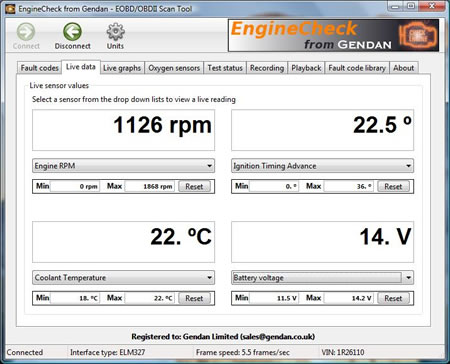Image resolution: width=450 pixels, height=364 pixels.
Task: Click the 14. V battery reading
Action: point(322,242)
